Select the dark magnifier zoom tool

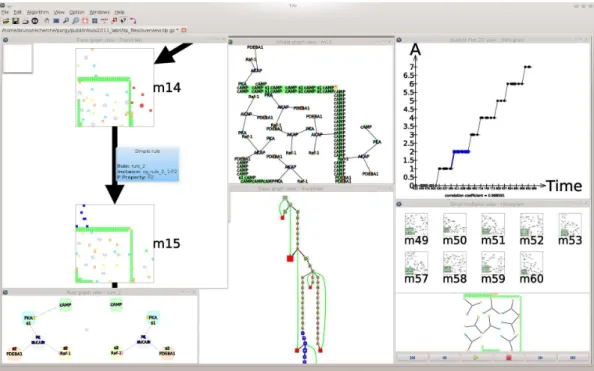pos(66,21)
